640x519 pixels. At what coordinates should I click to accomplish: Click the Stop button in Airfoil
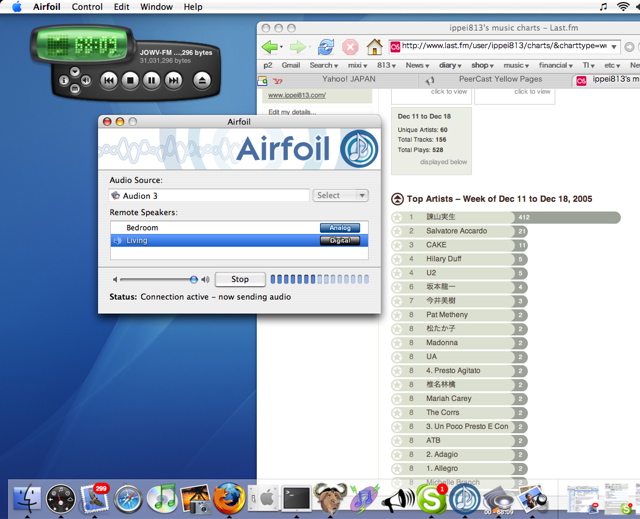(x=240, y=280)
